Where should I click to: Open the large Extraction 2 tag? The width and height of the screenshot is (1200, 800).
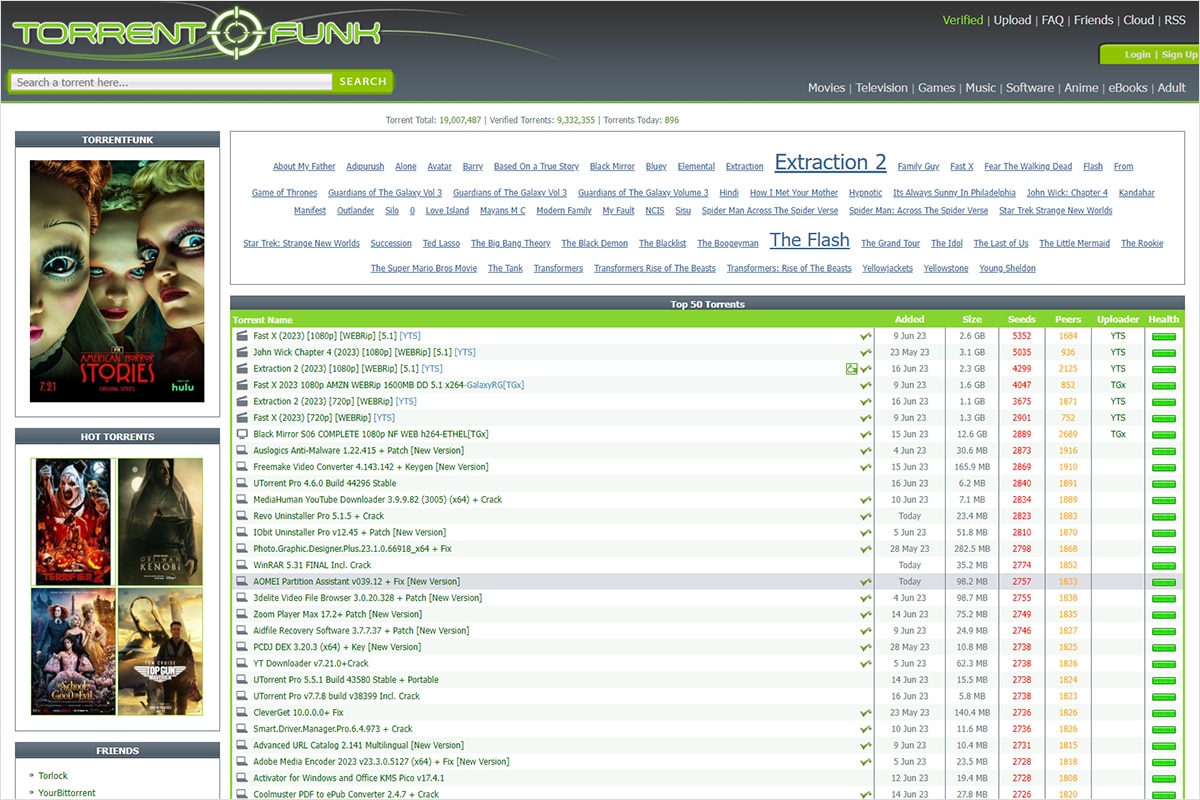click(830, 162)
